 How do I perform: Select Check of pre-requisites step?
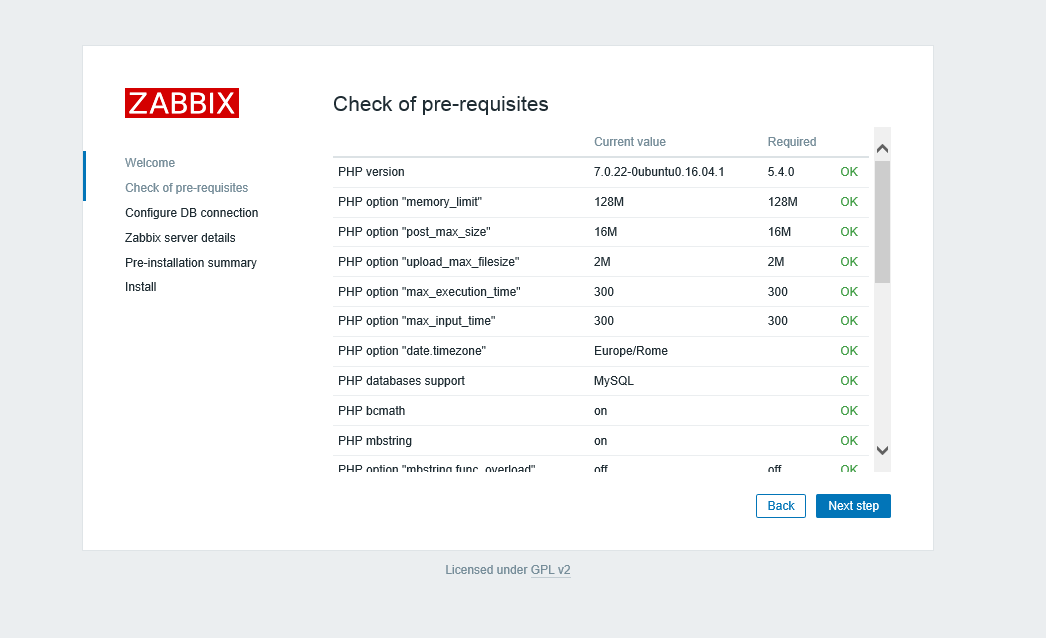click(187, 188)
